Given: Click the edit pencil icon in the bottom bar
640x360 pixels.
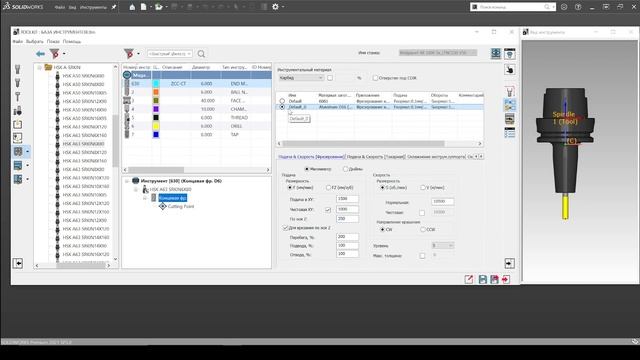Looking at the screenshot, I should (x=469, y=279).
